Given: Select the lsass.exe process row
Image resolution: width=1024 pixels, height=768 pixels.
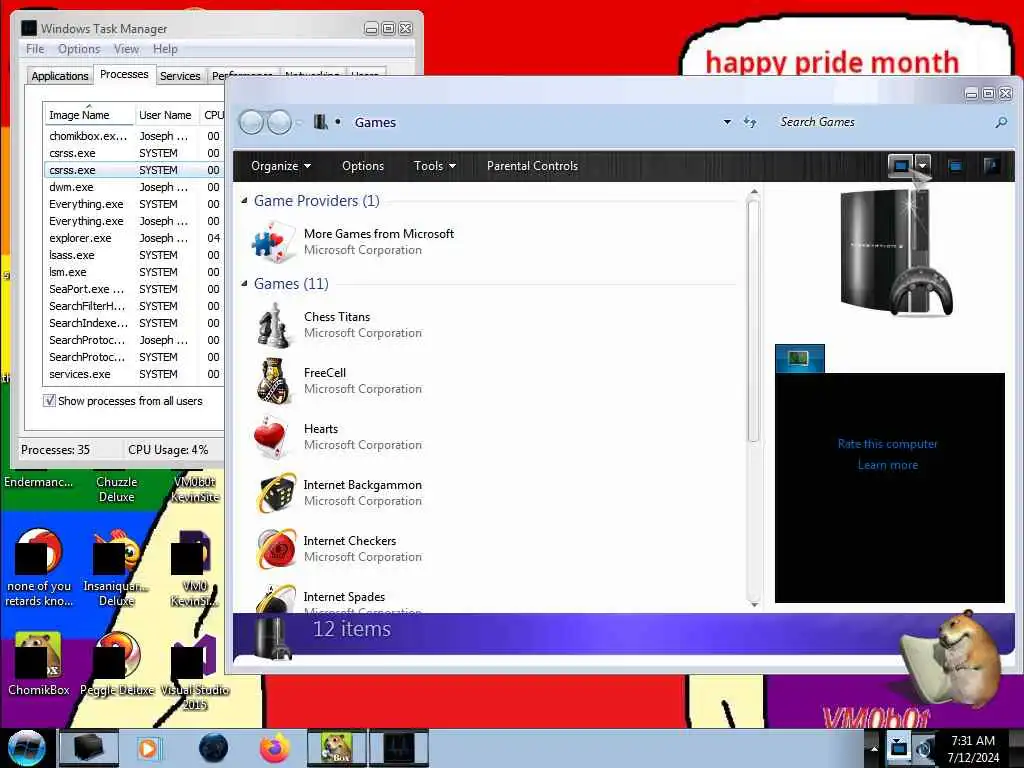Looking at the screenshot, I should (134, 255).
